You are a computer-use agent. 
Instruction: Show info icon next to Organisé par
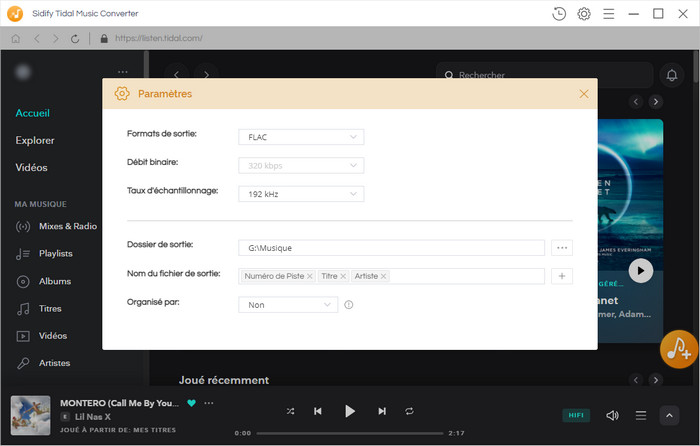point(349,305)
